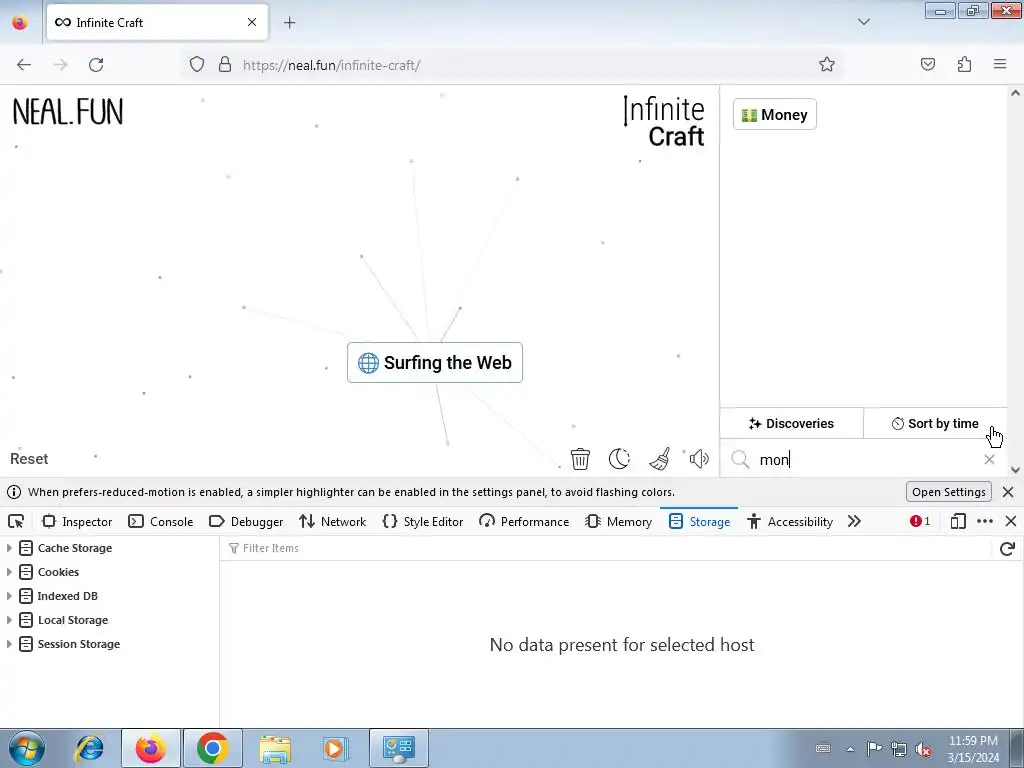Click the tracking protection shield icon

[197, 65]
